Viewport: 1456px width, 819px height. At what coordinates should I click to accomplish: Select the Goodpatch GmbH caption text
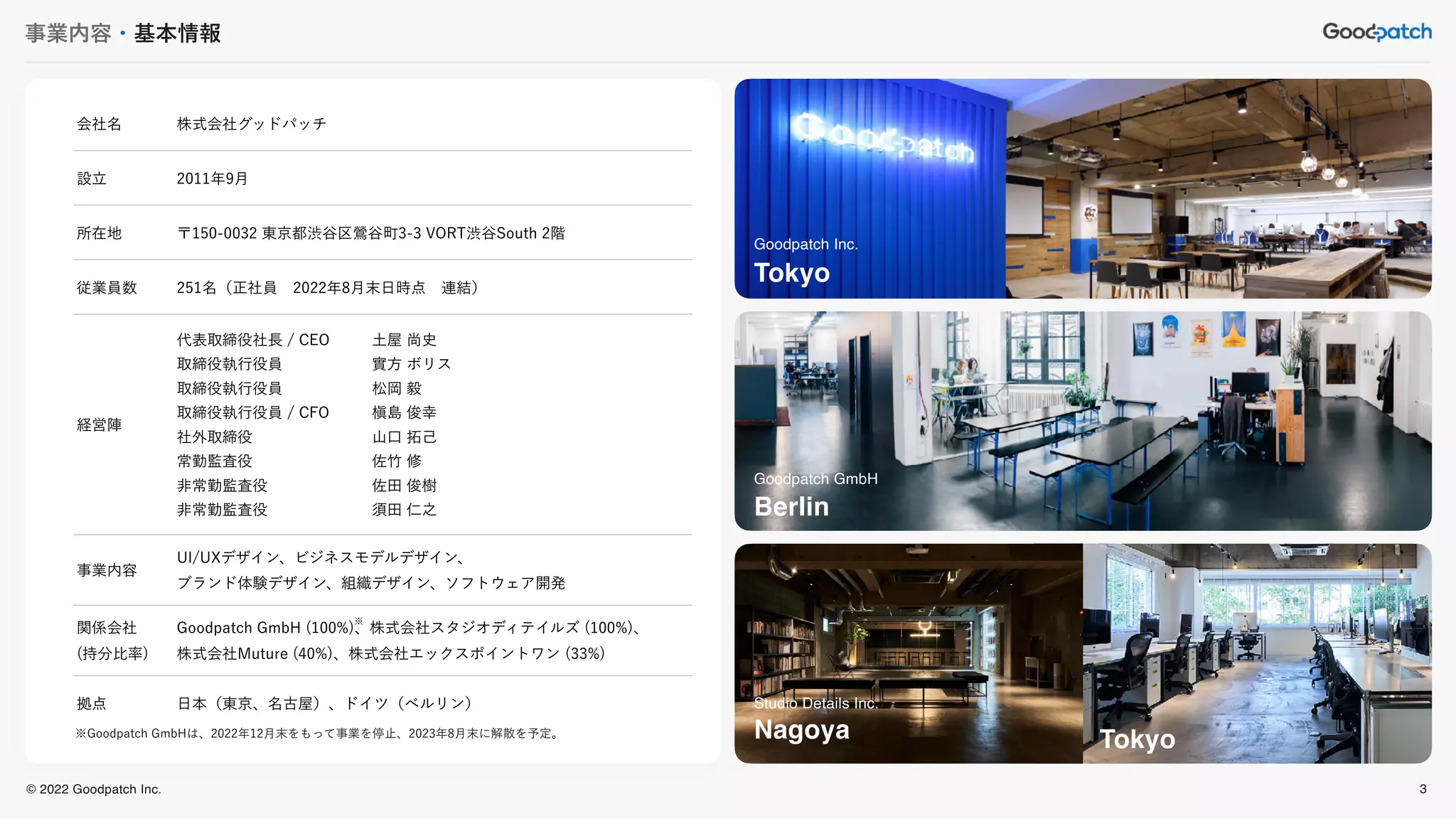[815, 478]
